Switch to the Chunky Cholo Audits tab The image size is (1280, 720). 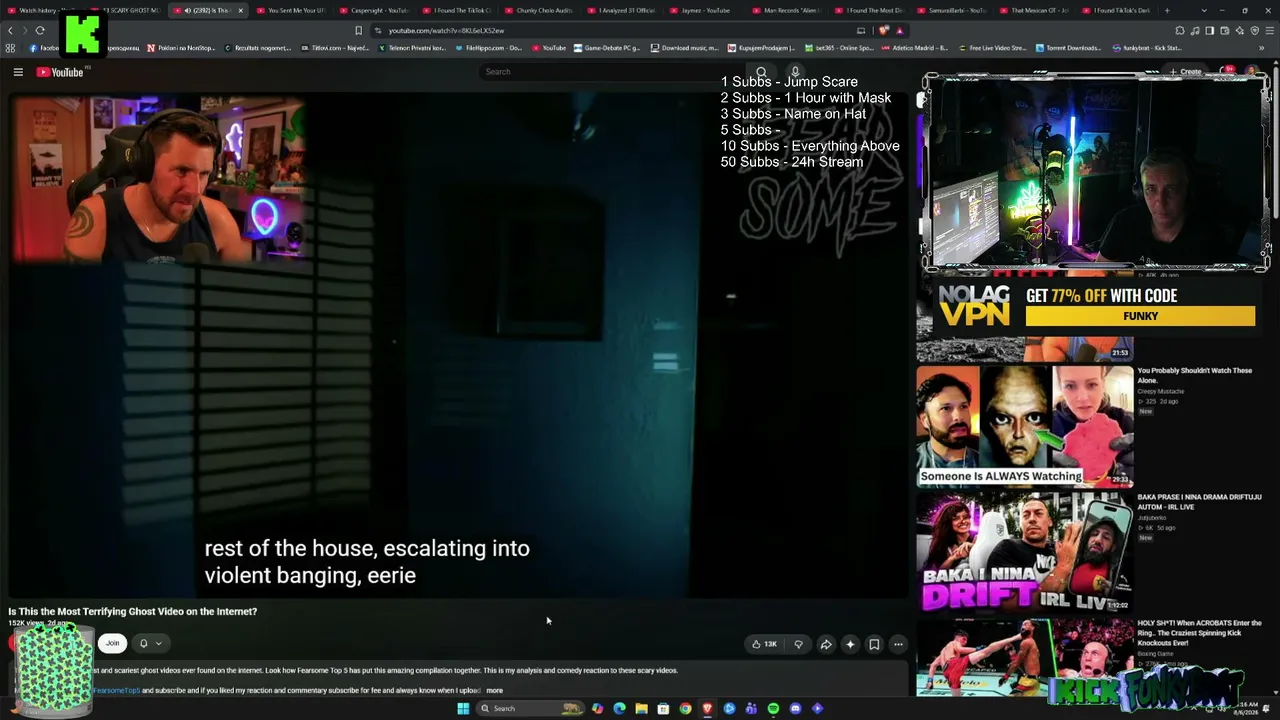[540, 10]
